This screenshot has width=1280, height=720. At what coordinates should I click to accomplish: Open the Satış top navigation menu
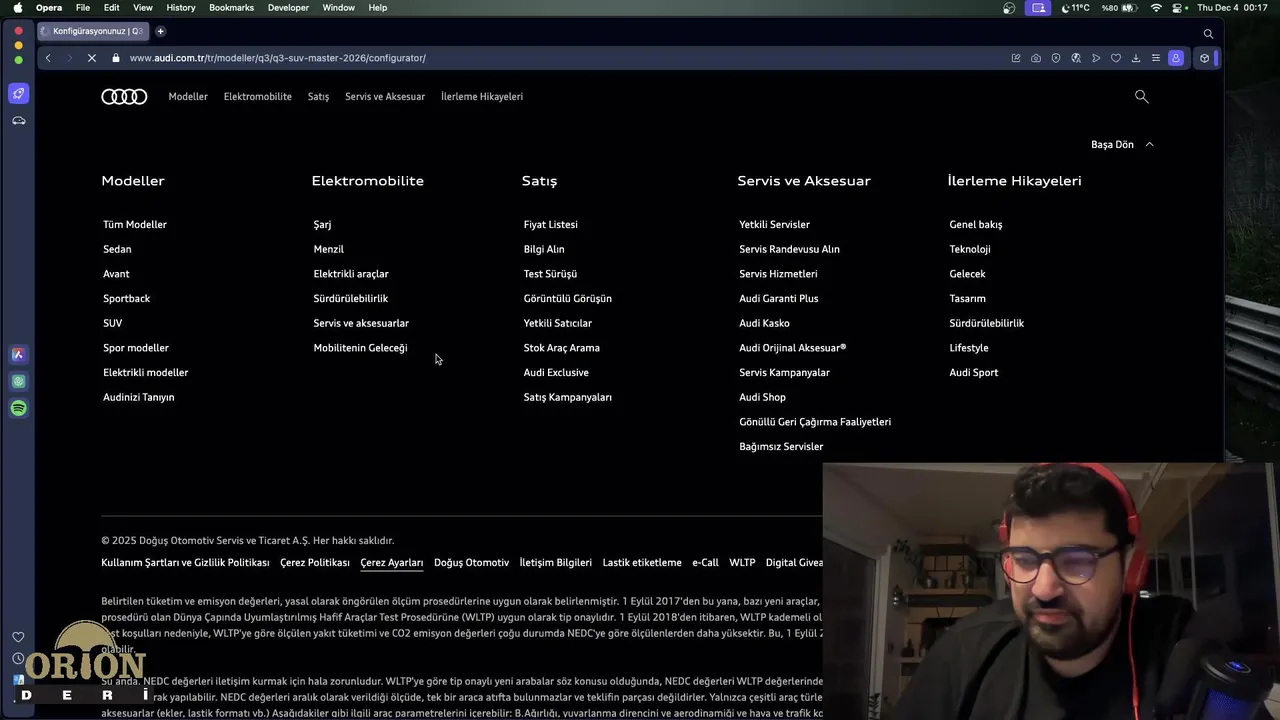click(x=318, y=97)
